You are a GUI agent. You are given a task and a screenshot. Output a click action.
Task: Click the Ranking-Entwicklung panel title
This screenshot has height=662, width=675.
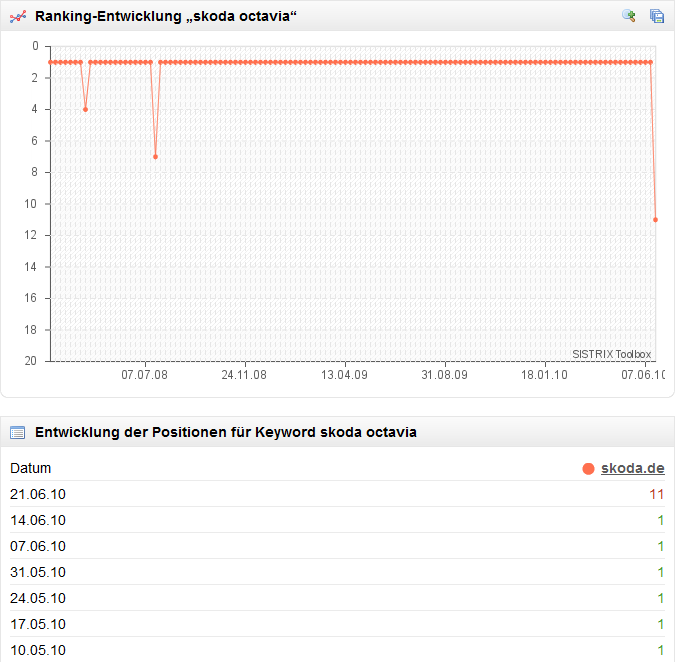pyautogui.click(x=166, y=16)
